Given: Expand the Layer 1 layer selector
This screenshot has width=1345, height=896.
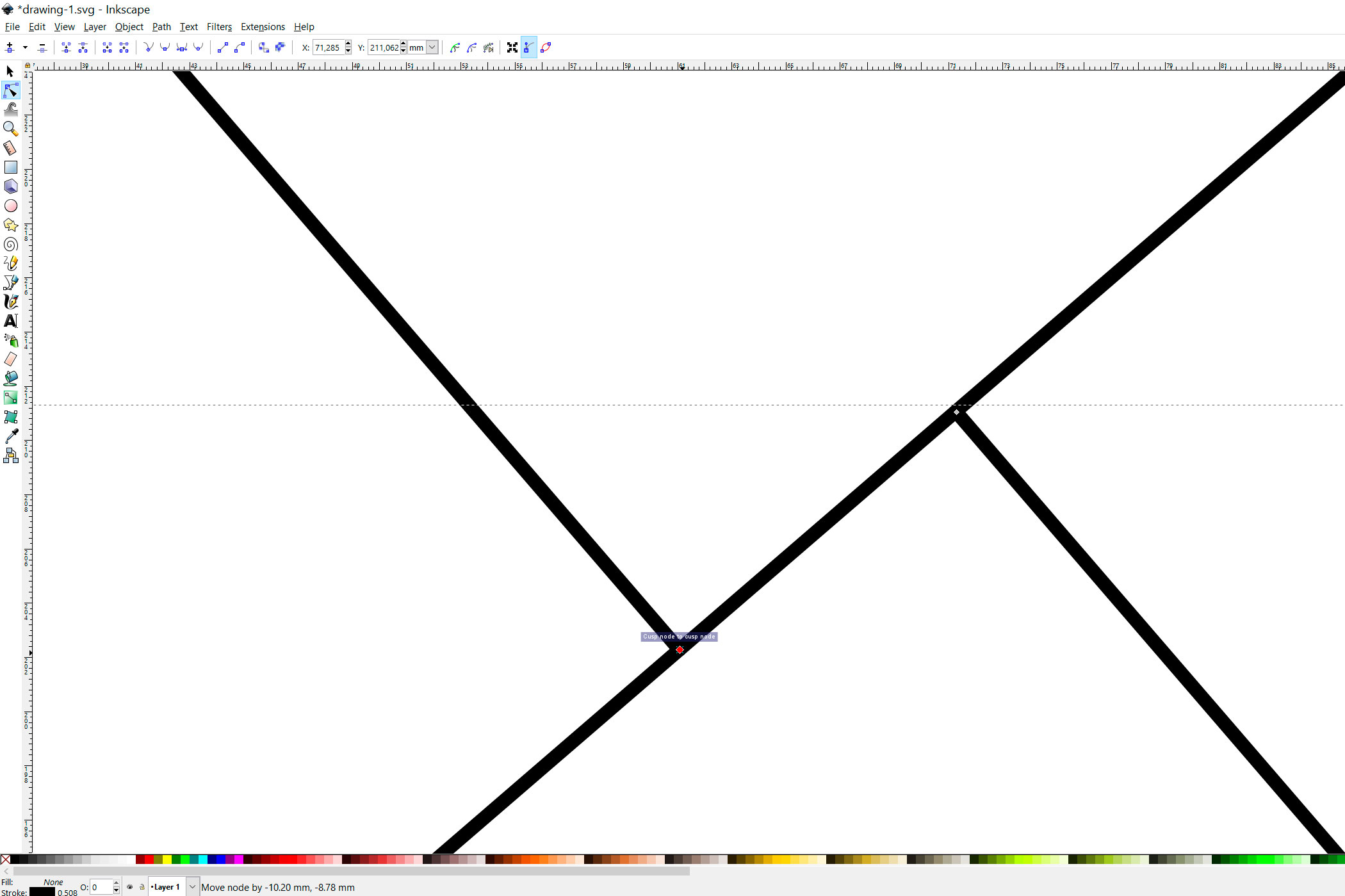Looking at the screenshot, I should (x=192, y=887).
